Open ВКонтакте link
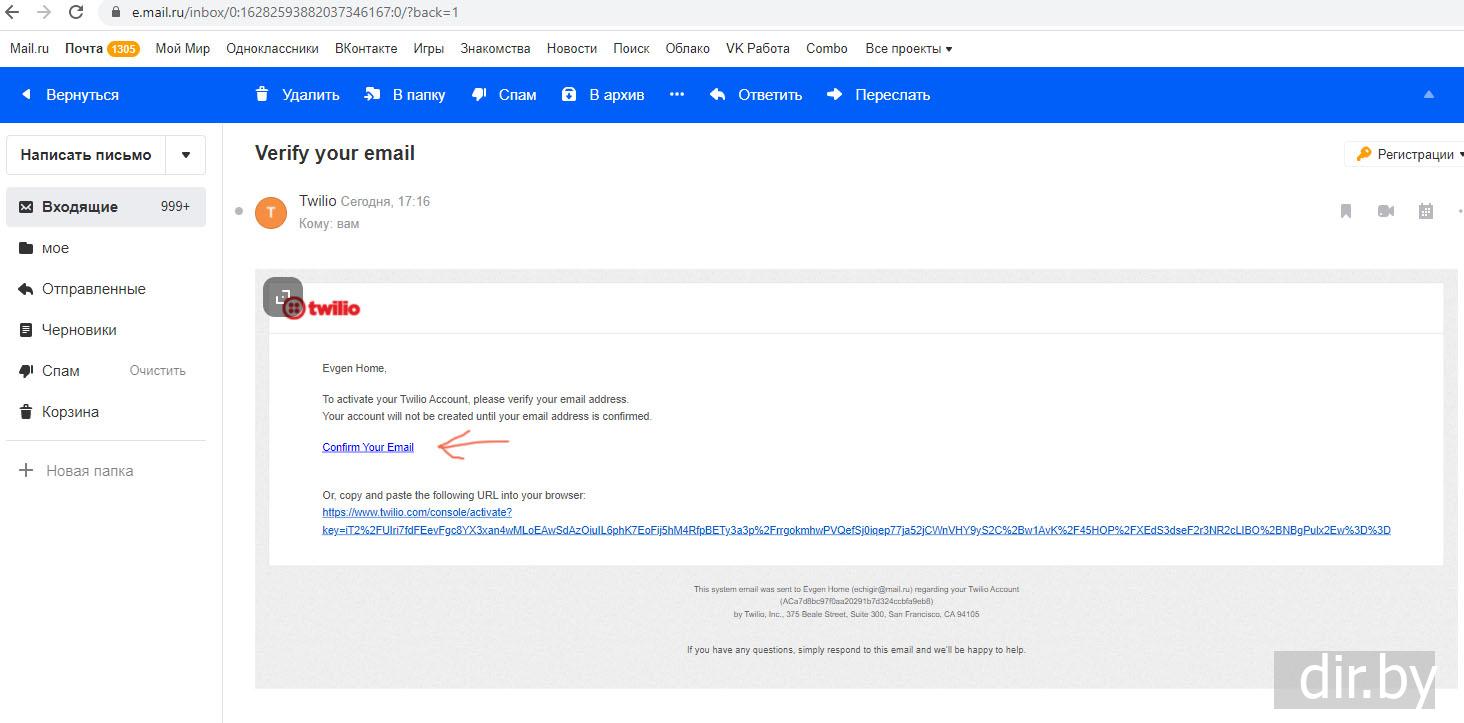Image resolution: width=1464 pixels, height=723 pixels. (x=366, y=48)
